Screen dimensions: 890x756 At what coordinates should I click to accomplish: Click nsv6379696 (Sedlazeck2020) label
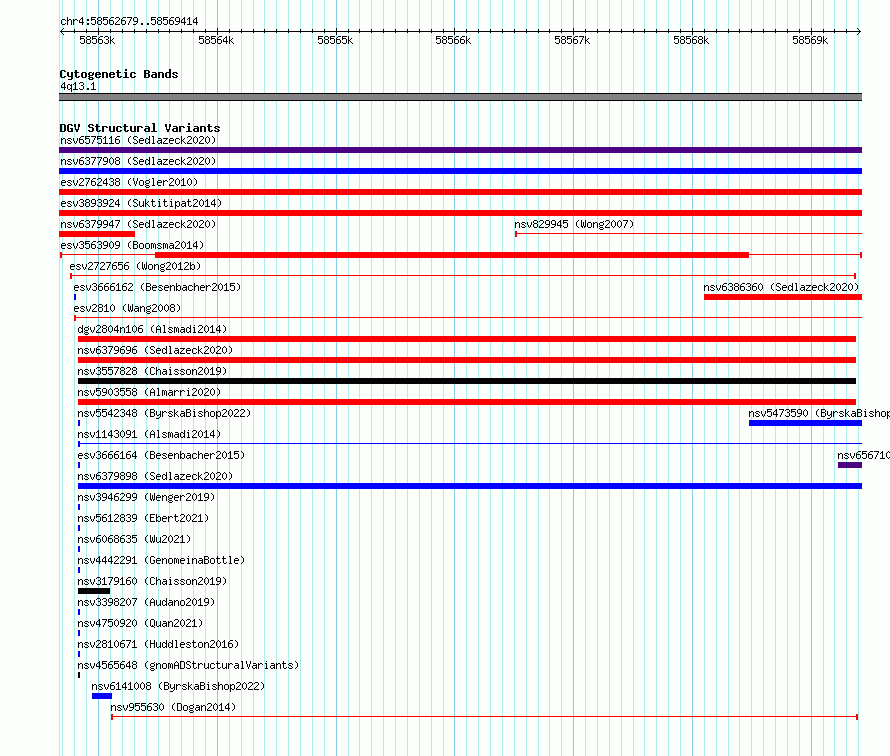click(155, 350)
